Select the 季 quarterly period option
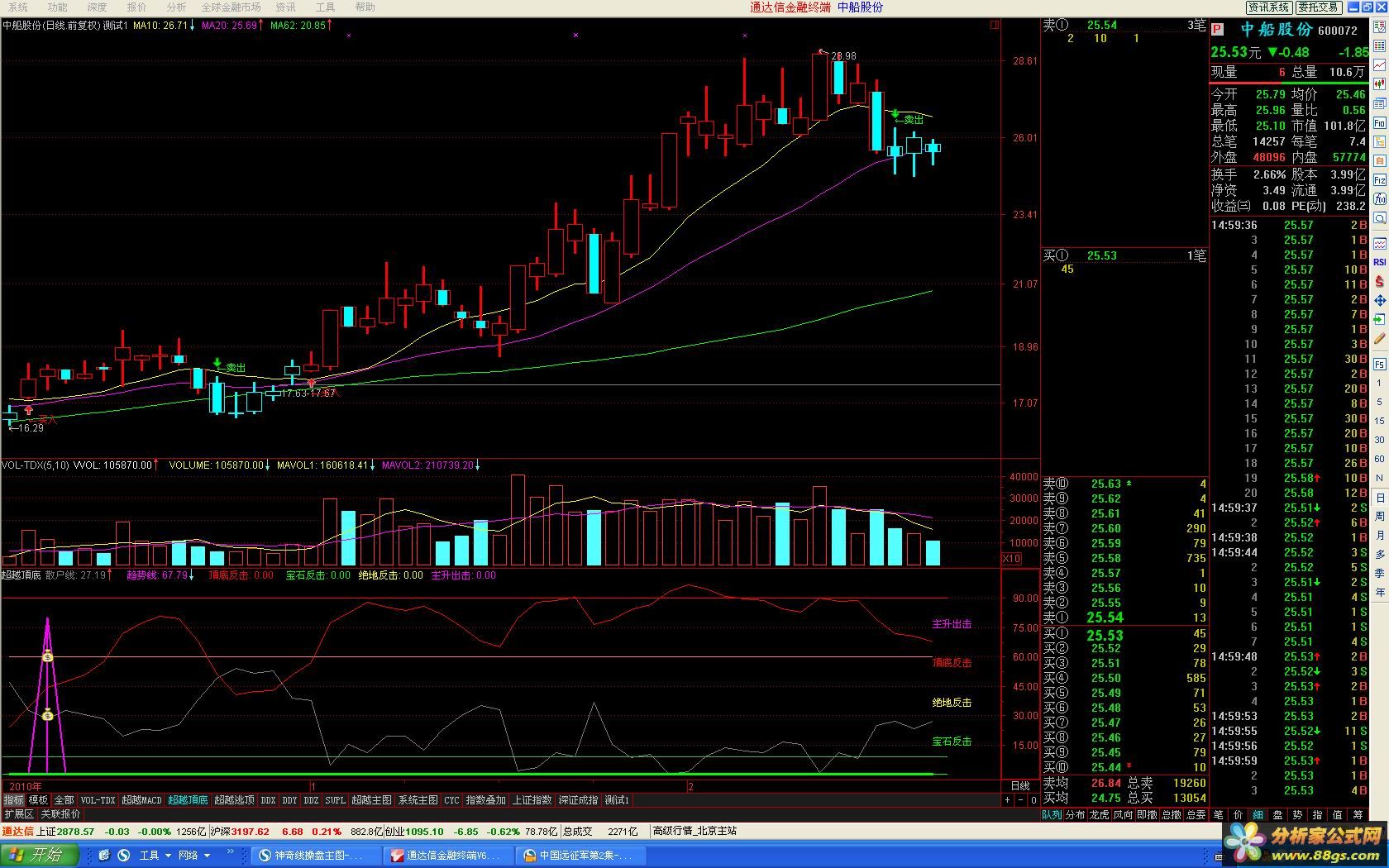The image size is (1389, 868). coord(1380,573)
